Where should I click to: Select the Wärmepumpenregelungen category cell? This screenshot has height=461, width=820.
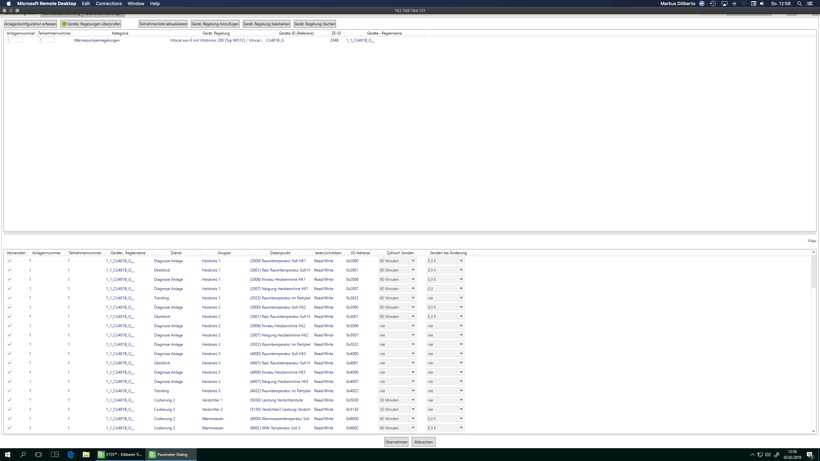point(97,40)
